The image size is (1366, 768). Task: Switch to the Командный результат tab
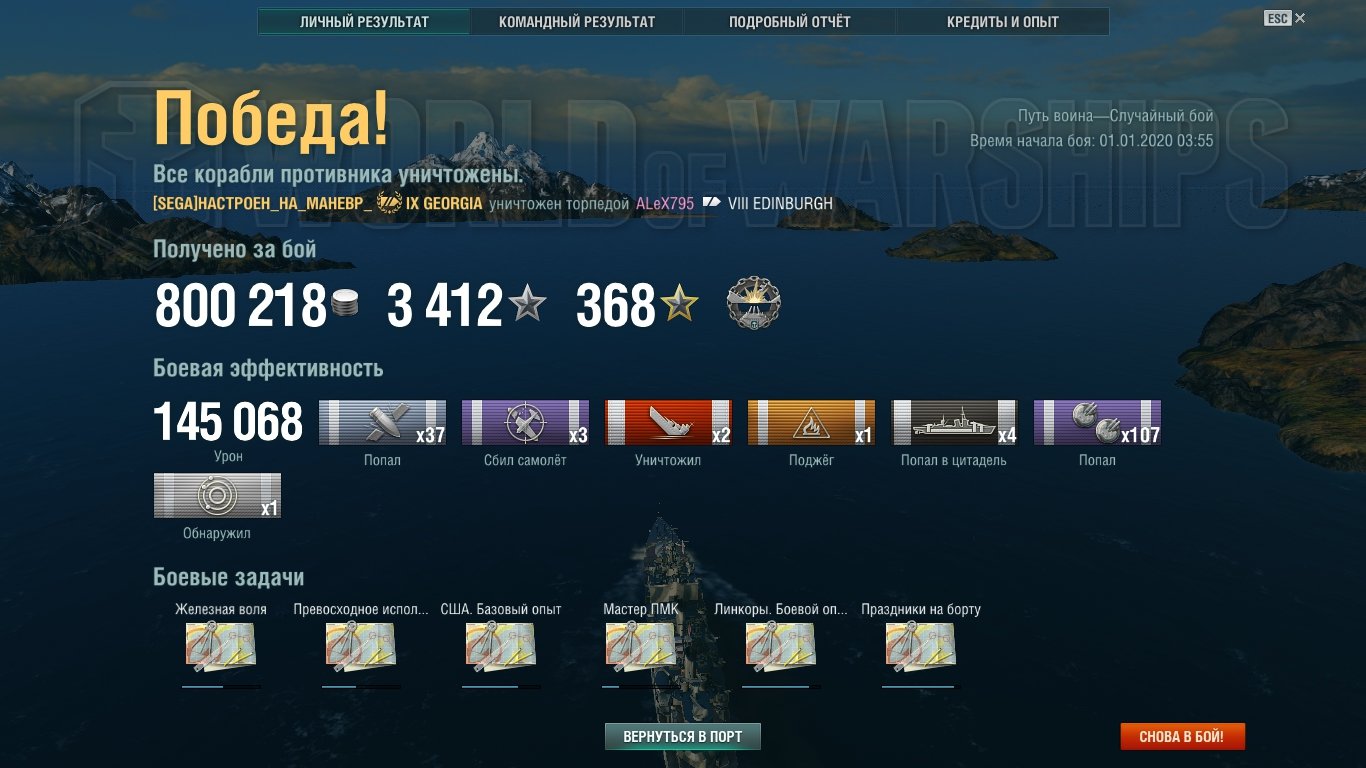577,21
